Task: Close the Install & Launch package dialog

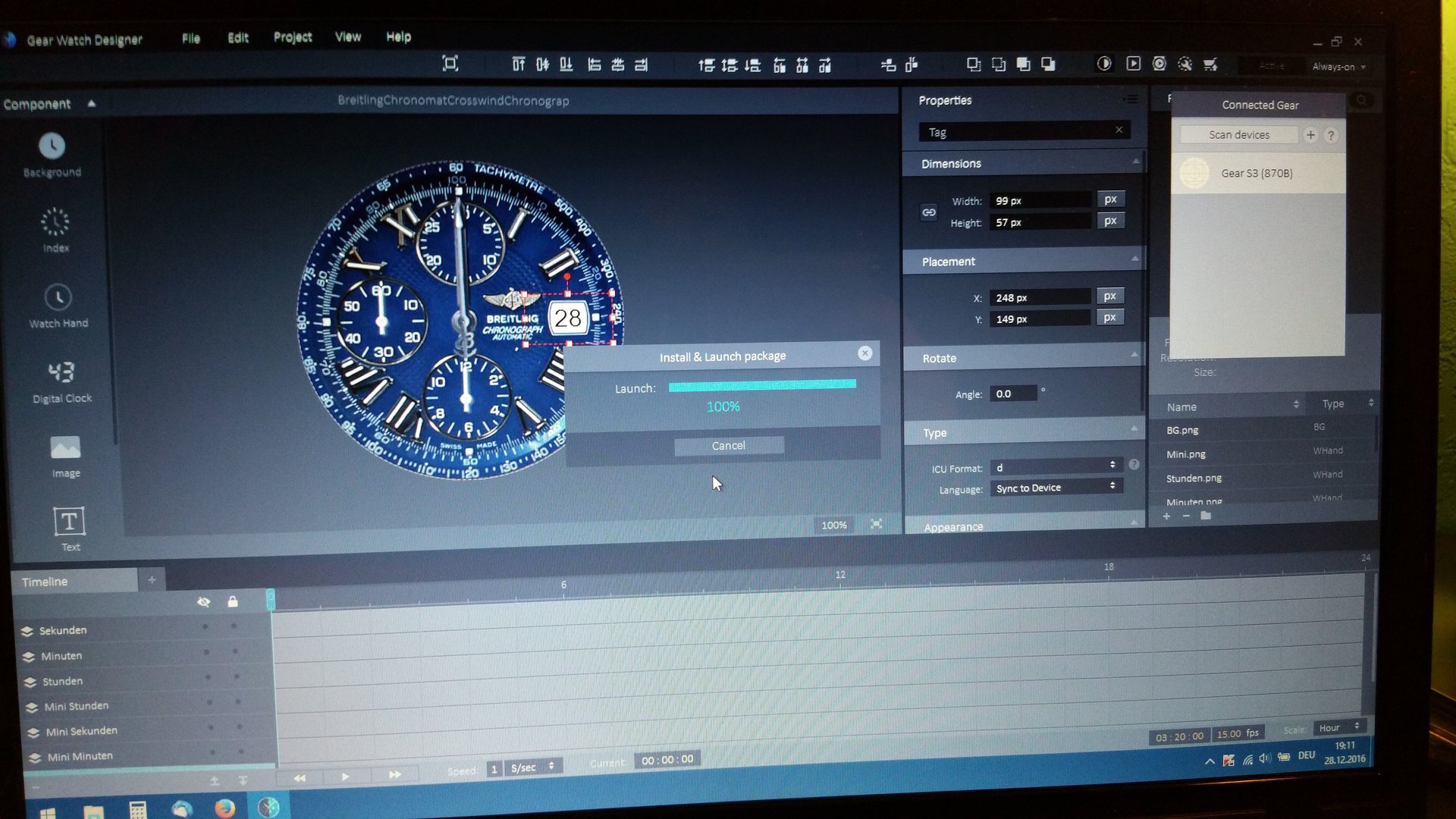Action: pos(864,353)
